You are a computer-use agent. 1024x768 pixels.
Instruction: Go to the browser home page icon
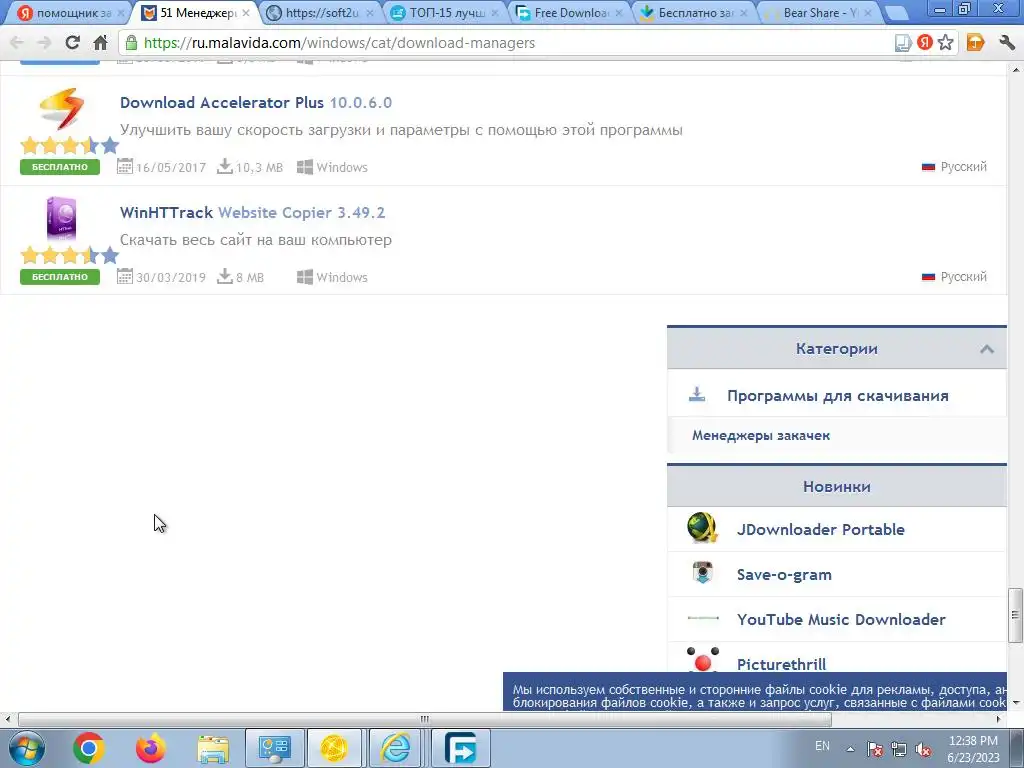coord(100,43)
